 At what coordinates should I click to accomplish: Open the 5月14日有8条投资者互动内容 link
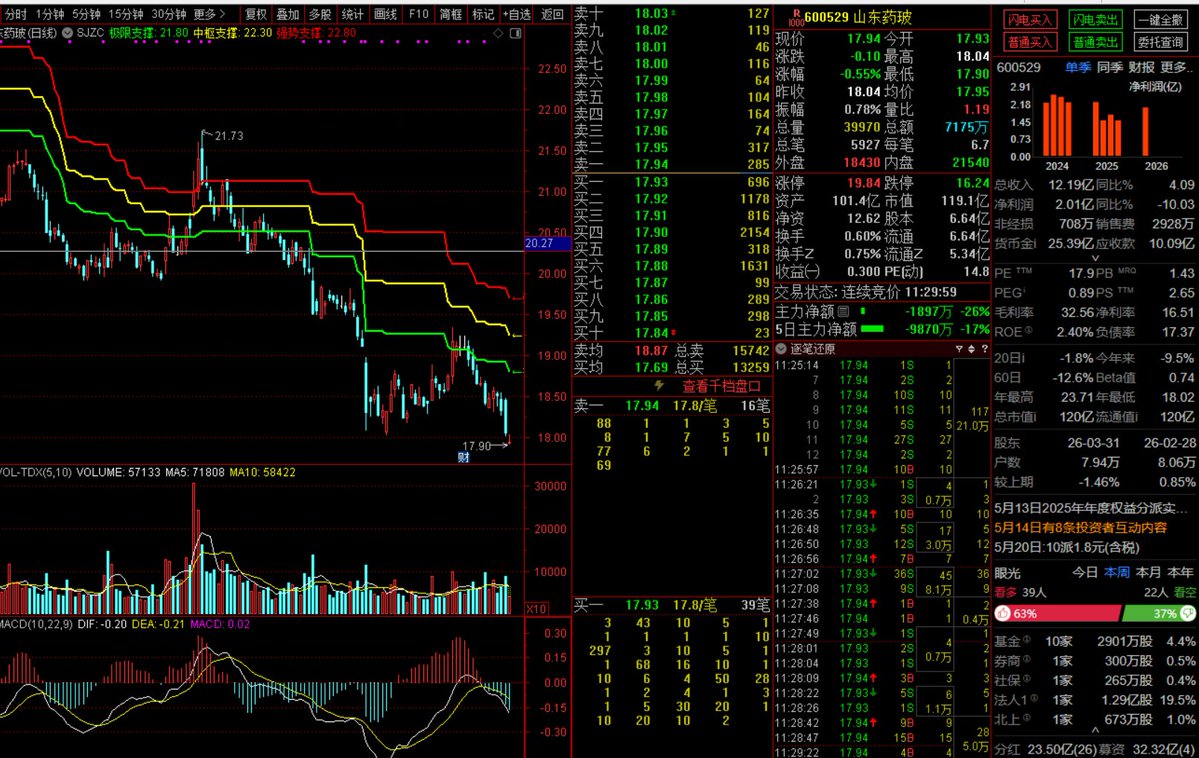click(1080, 528)
